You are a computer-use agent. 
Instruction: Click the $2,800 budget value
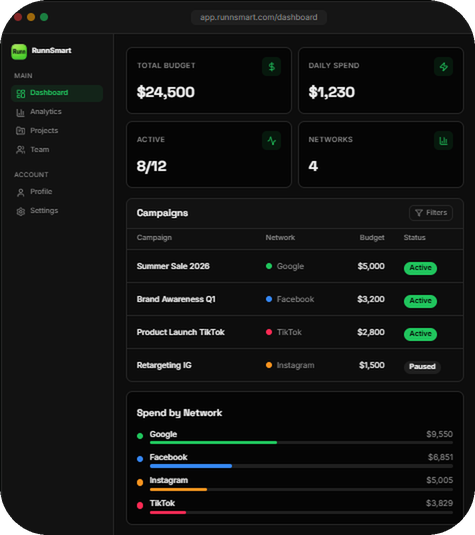pos(371,332)
